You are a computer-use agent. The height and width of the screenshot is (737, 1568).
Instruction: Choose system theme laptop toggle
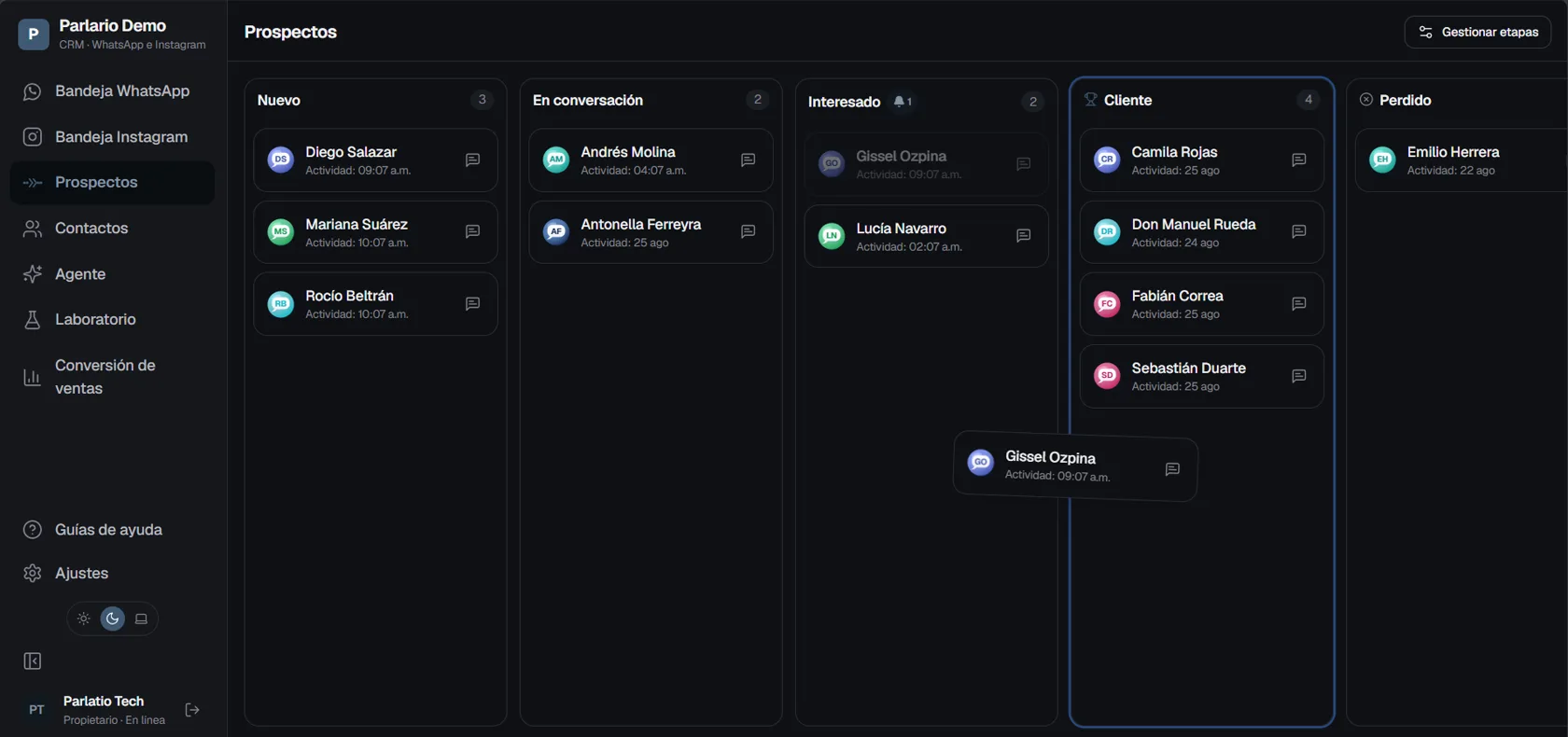142,619
